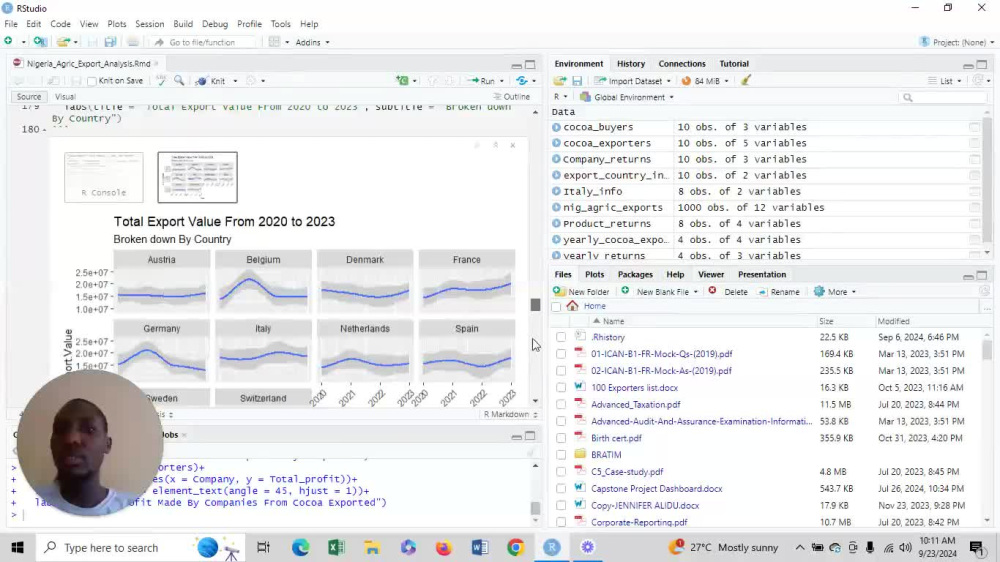The height and width of the screenshot is (562, 1000).
Task: Open the Project: (None) dropdown
Action: point(957,42)
